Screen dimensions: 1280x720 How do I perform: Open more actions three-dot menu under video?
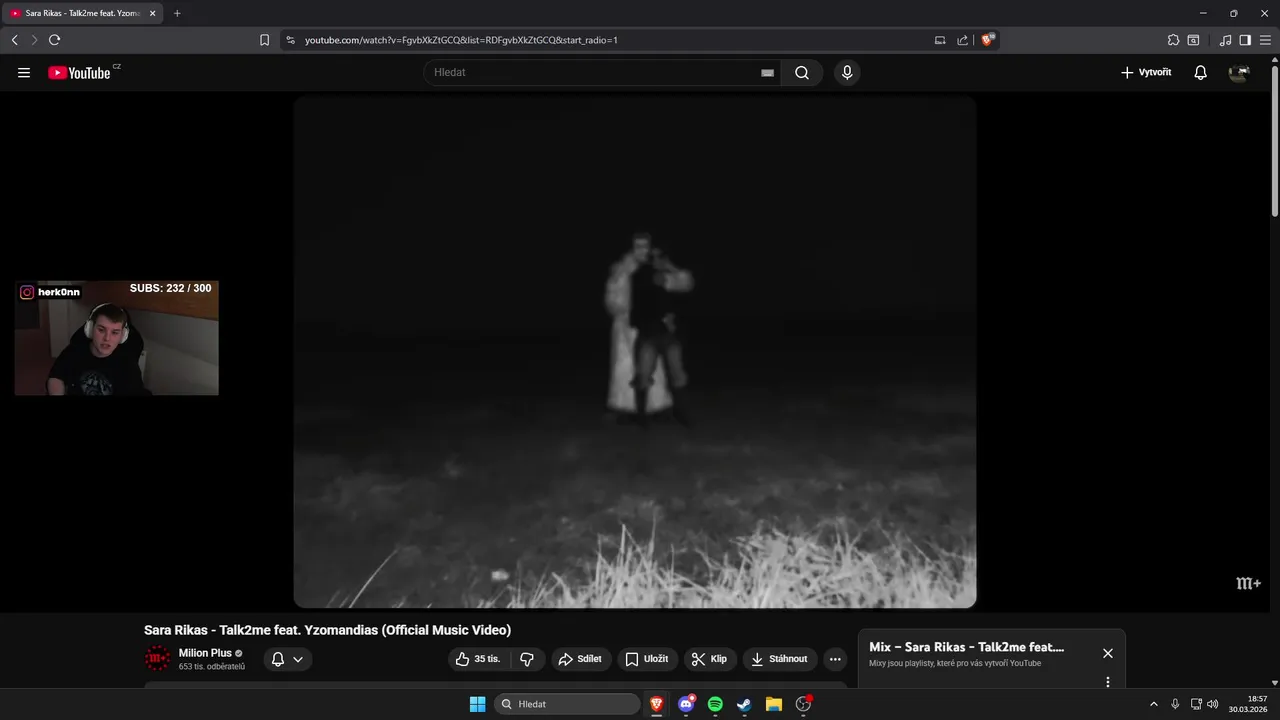click(x=835, y=659)
